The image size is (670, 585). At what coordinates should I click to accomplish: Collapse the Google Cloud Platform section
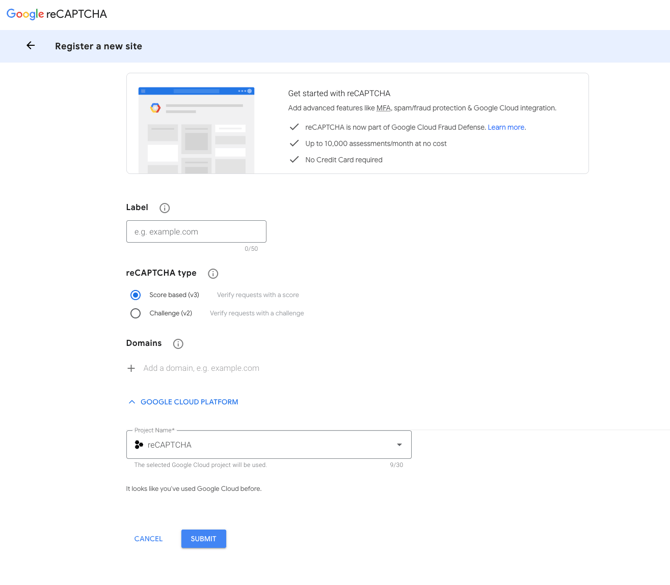pyautogui.click(x=183, y=402)
